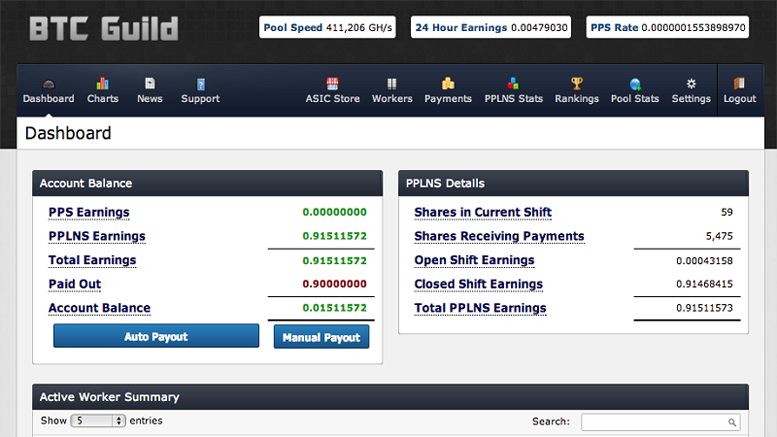777x437 pixels.
Task: Click the Auto Payout button
Action: (156, 336)
